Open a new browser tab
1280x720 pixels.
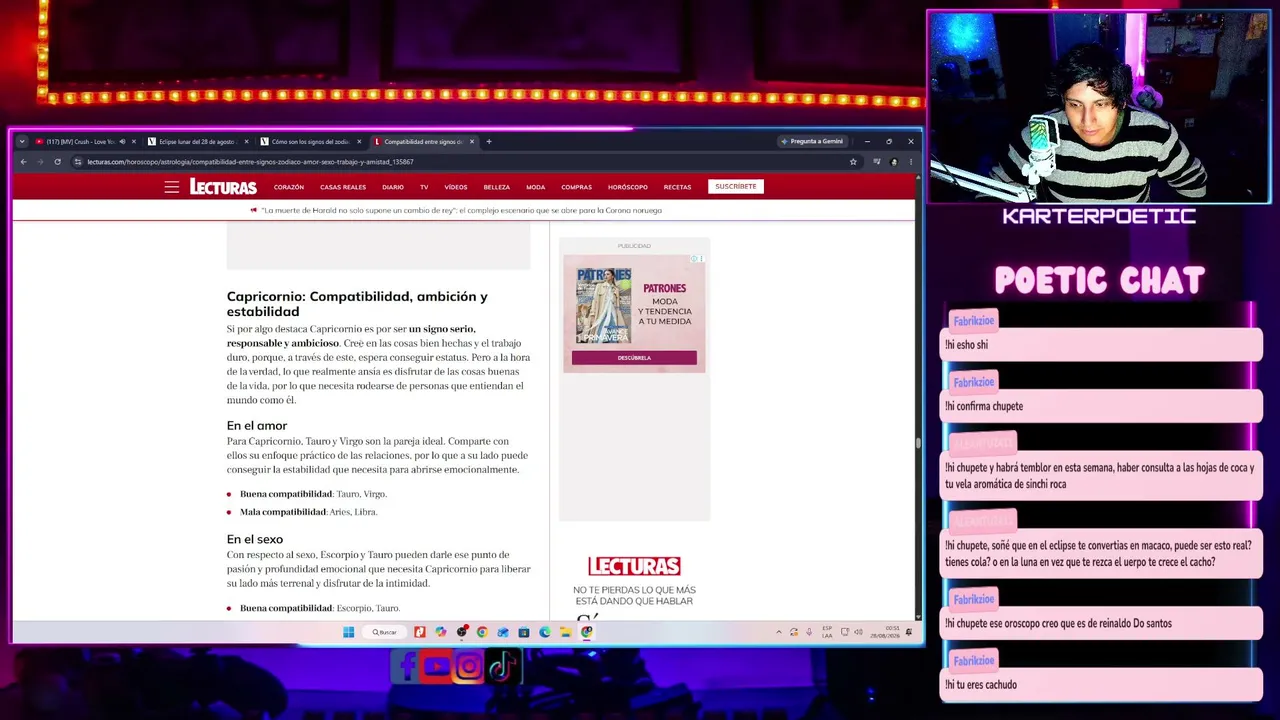click(x=488, y=142)
